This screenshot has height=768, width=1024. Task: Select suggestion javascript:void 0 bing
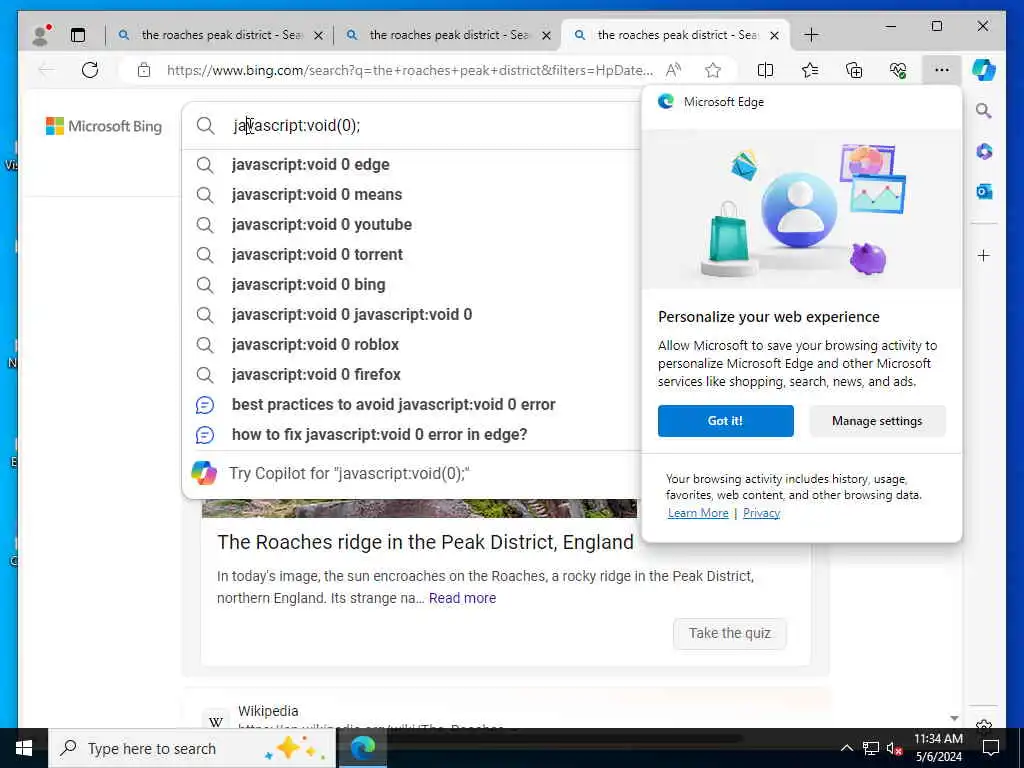(x=411, y=285)
